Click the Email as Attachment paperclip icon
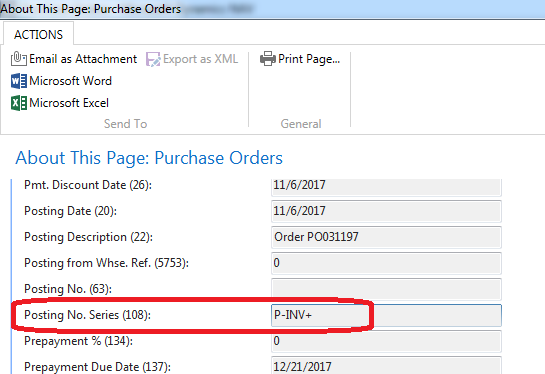 [x=19, y=59]
